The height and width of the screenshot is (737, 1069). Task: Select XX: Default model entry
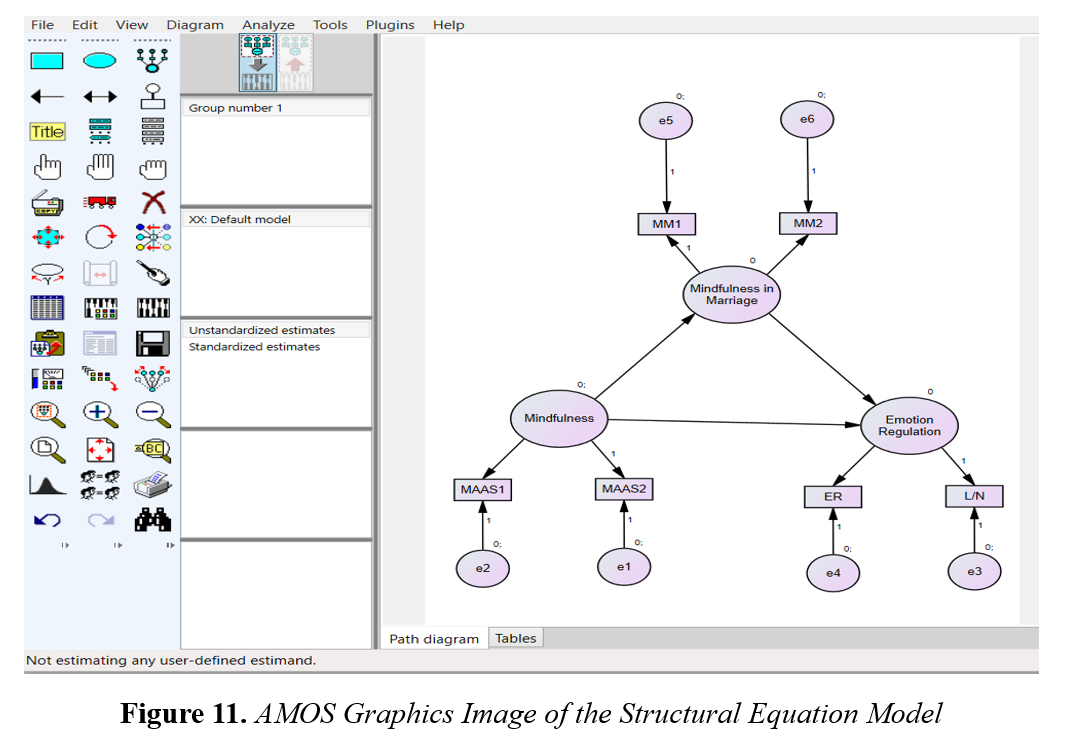240,219
